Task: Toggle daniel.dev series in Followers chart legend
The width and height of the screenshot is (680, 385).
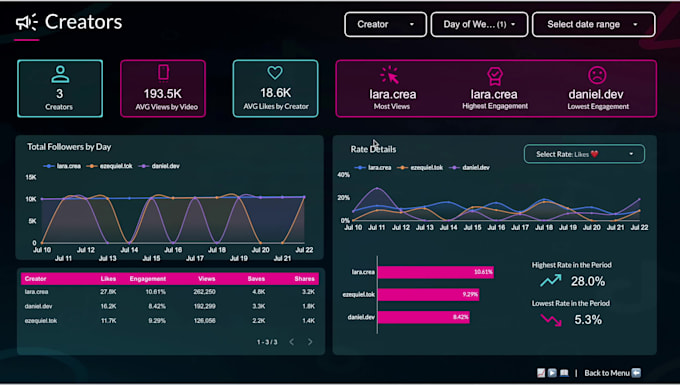Action: click(159, 166)
